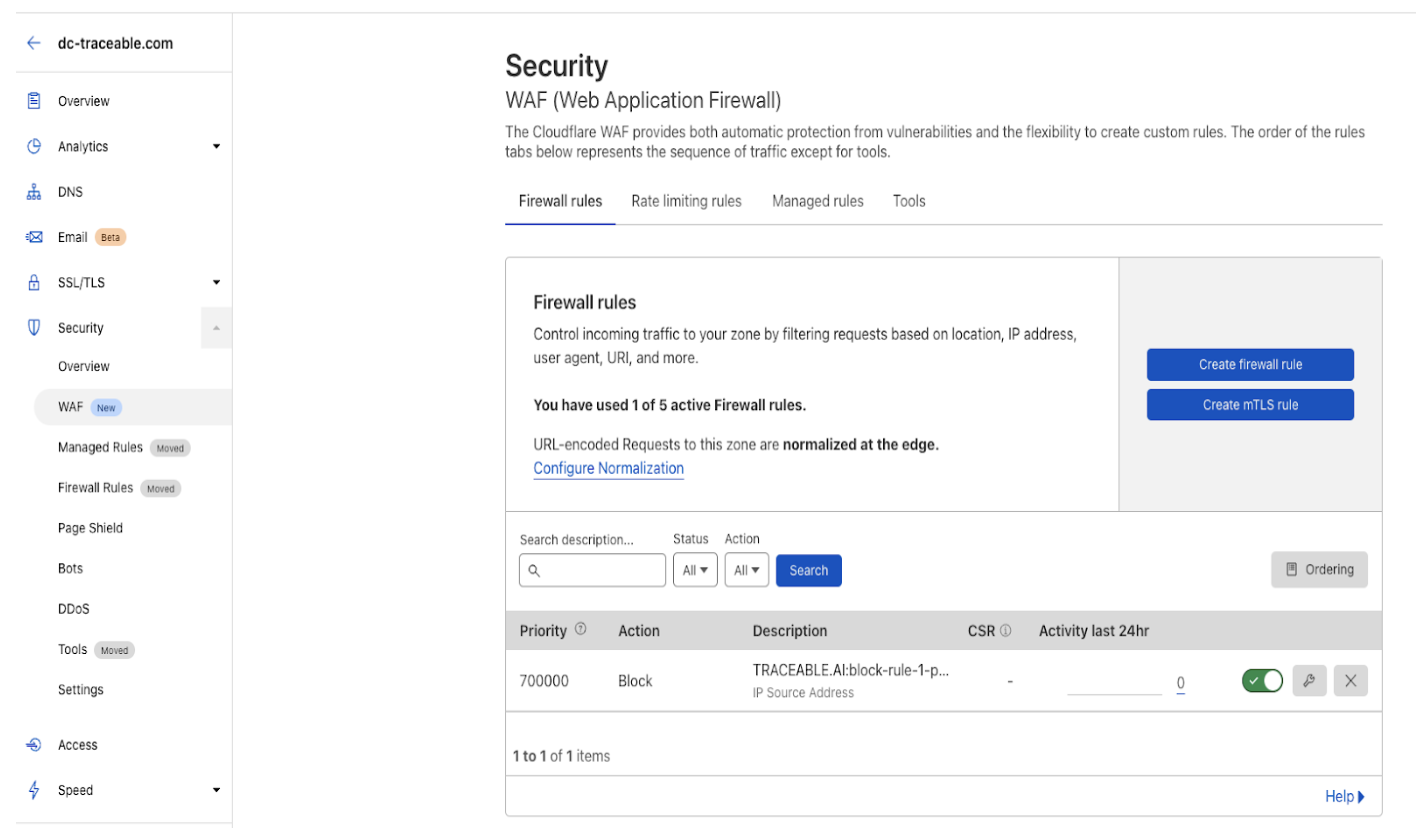Viewport: 1426px width, 828px height.
Task: Open the DNS network icon
Action: 34,191
